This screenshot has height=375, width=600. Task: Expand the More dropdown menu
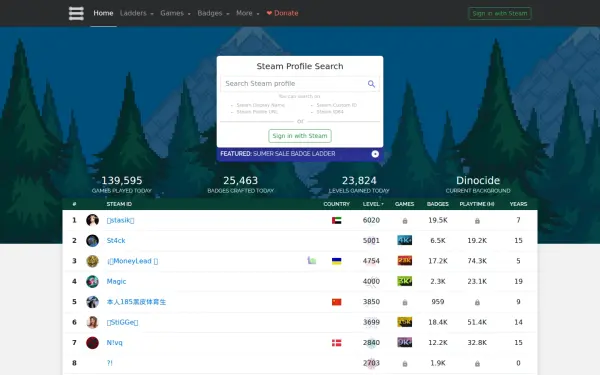coord(248,13)
